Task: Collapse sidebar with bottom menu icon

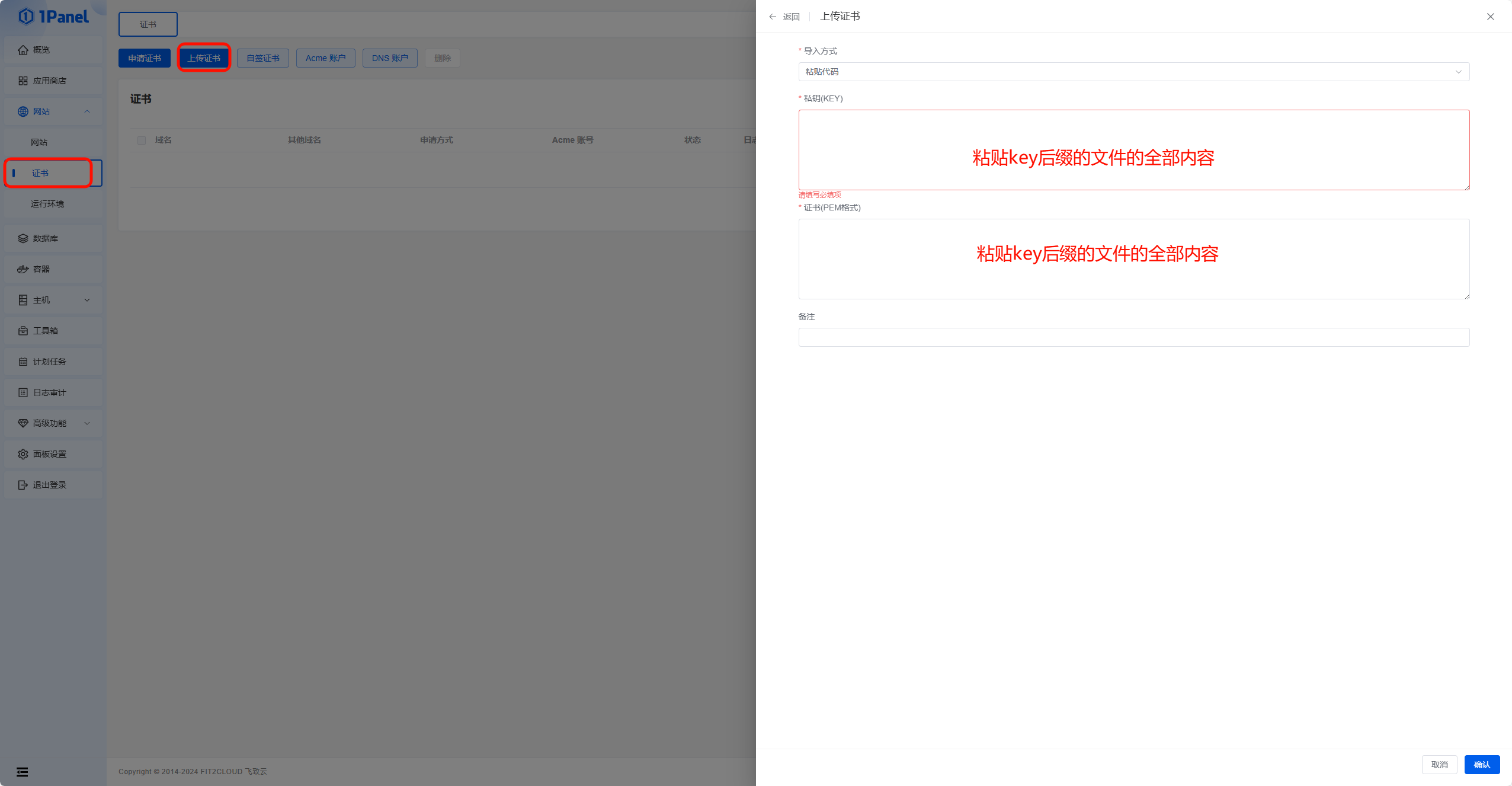Action: pos(23,772)
